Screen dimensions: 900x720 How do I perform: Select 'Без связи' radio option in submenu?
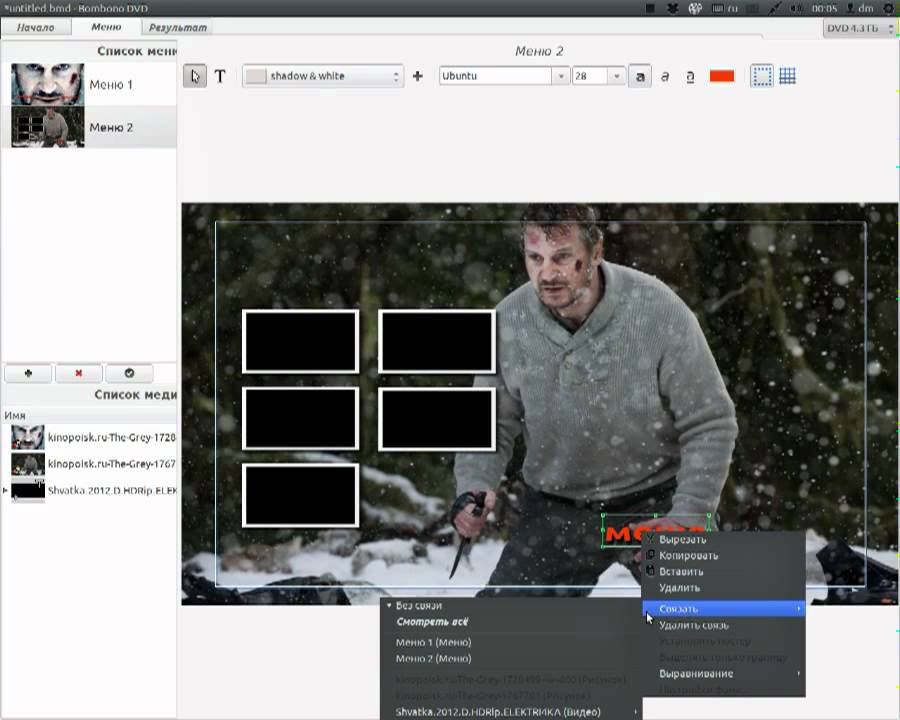coord(511,605)
